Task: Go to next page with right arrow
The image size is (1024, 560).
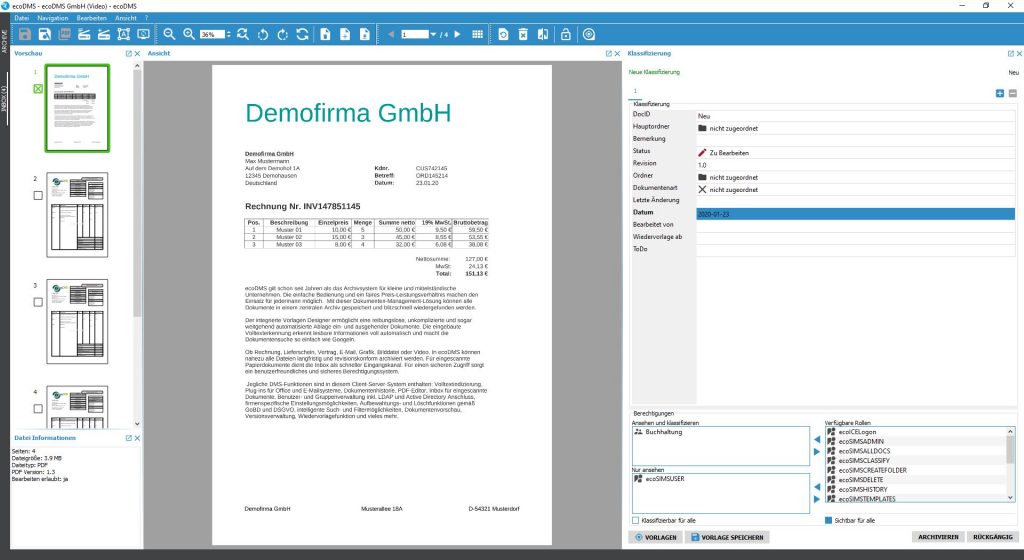Action: pyautogui.click(x=457, y=34)
